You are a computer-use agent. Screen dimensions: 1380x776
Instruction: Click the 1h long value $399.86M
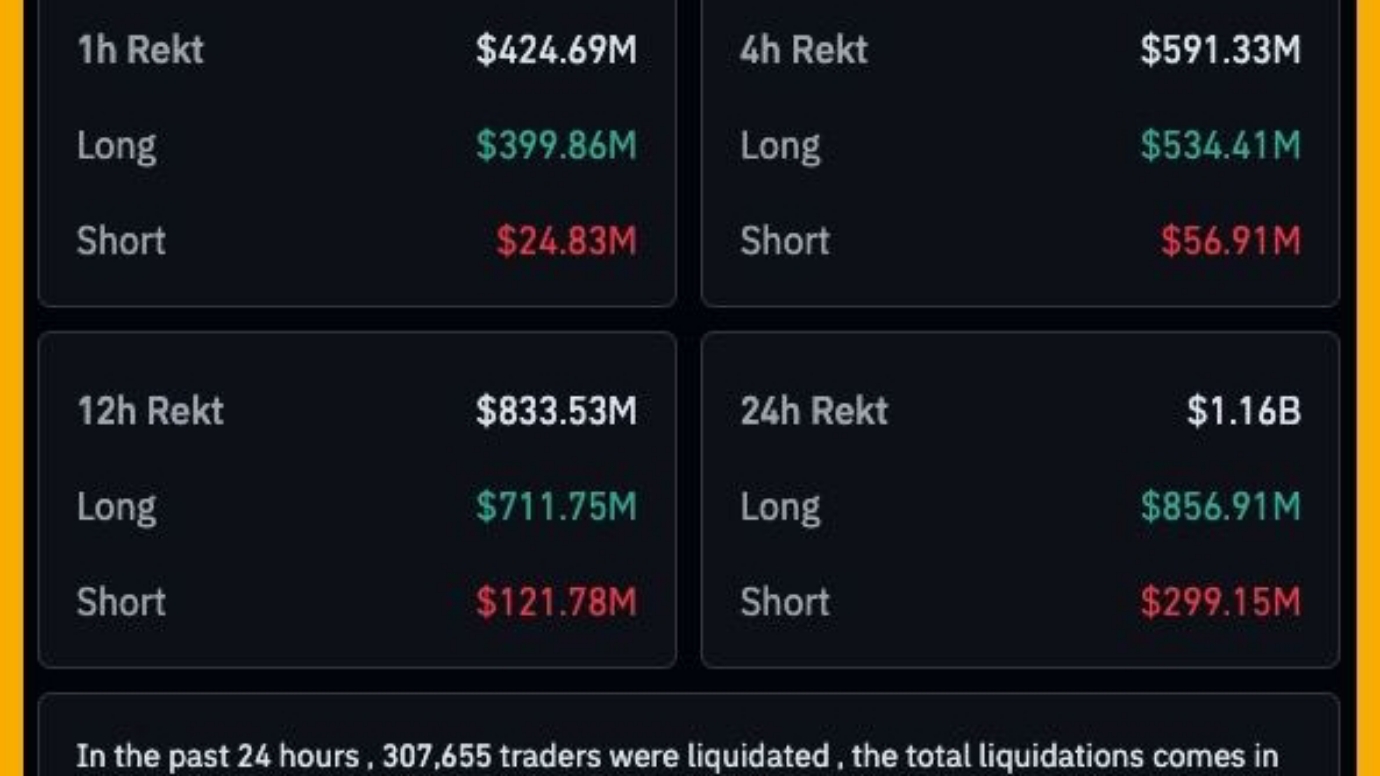[556, 146]
